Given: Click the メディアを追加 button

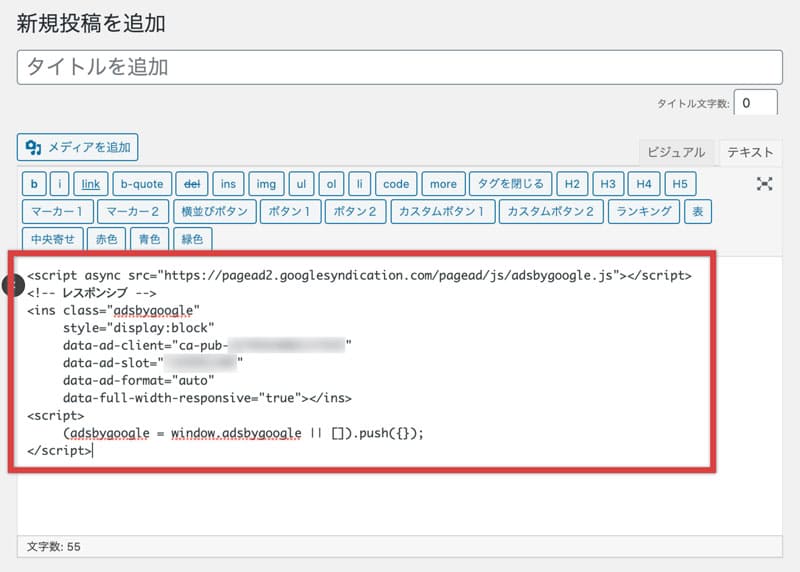Looking at the screenshot, I should [78, 147].
